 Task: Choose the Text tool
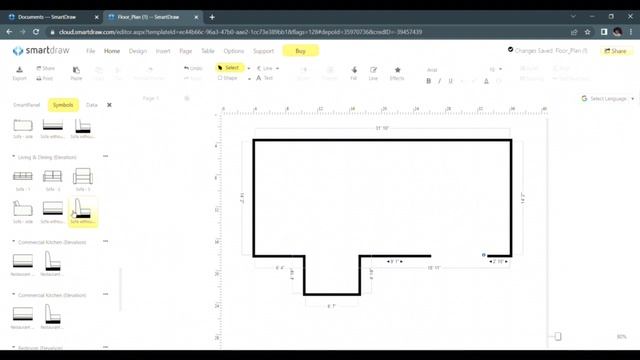264,78
